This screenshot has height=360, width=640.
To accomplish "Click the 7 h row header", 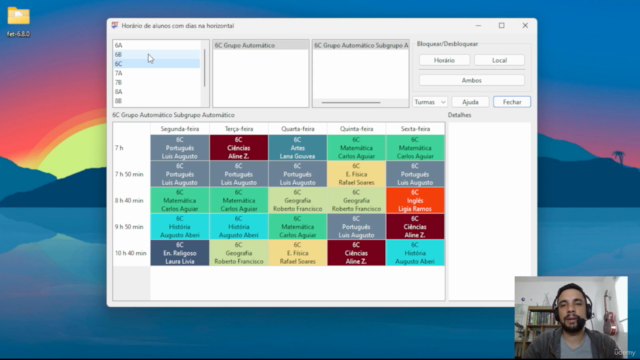I will (131, 148).
